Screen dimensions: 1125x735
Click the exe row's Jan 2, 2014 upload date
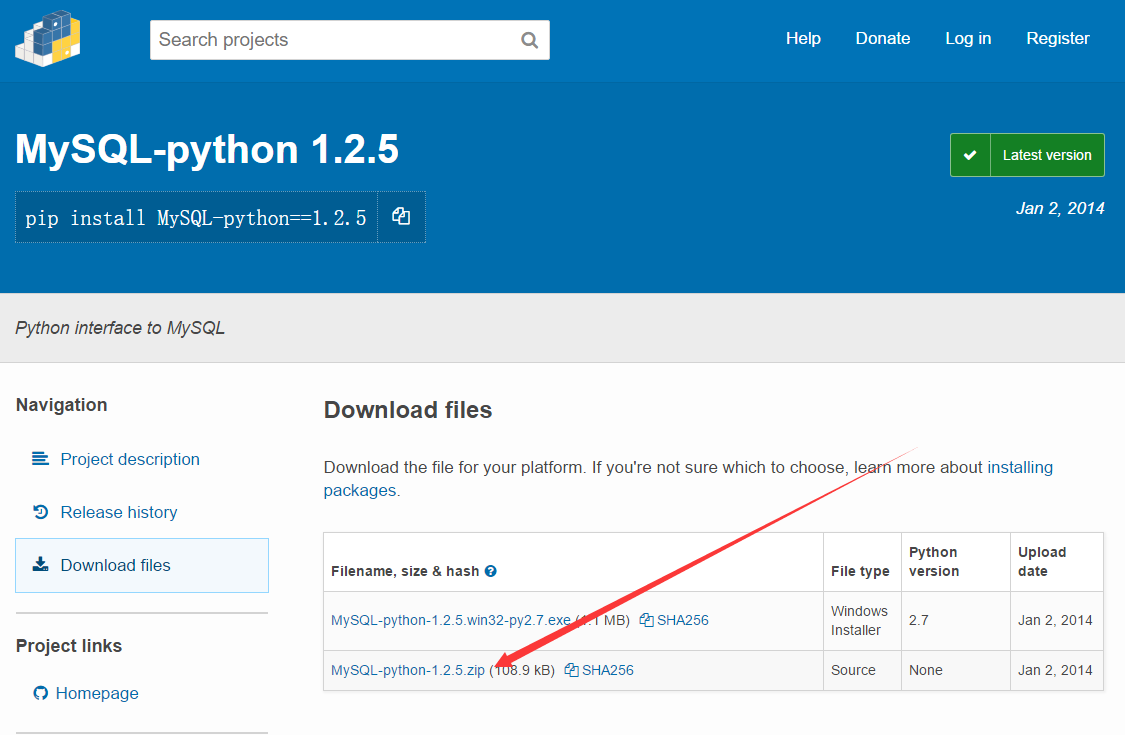point(1055,620)
